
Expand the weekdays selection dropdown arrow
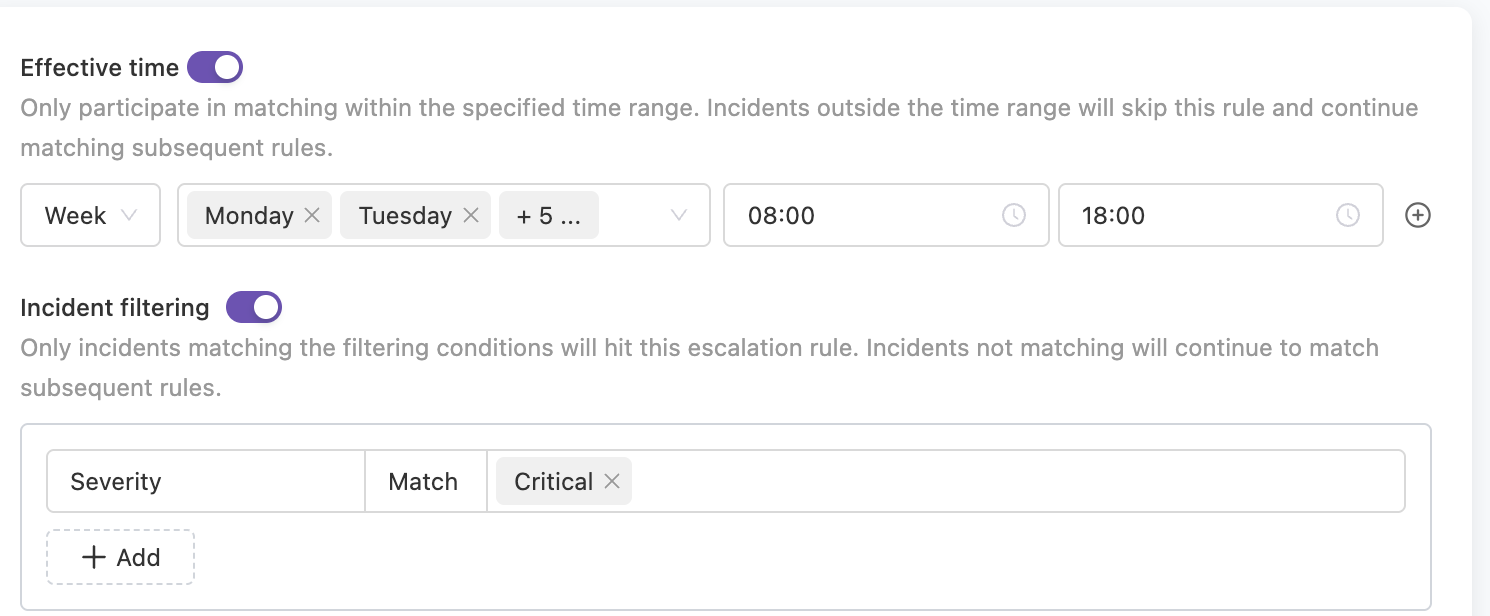679,215
